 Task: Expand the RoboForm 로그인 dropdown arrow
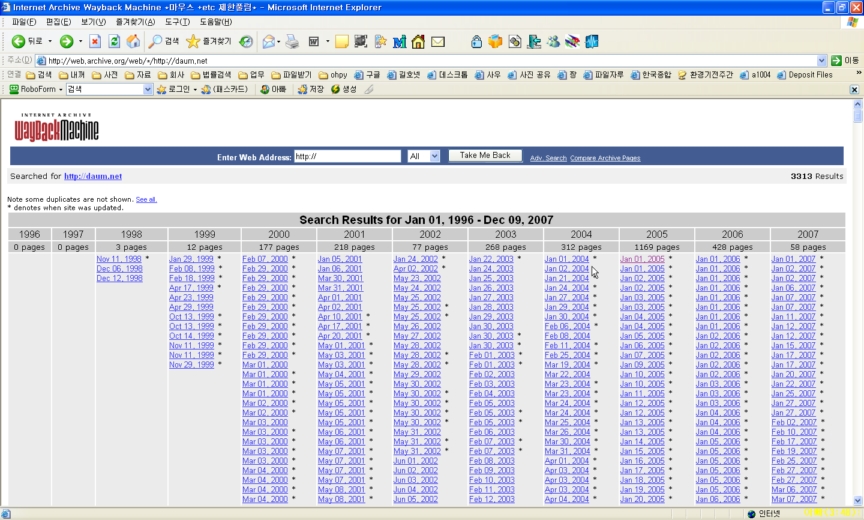coord(195,89)
